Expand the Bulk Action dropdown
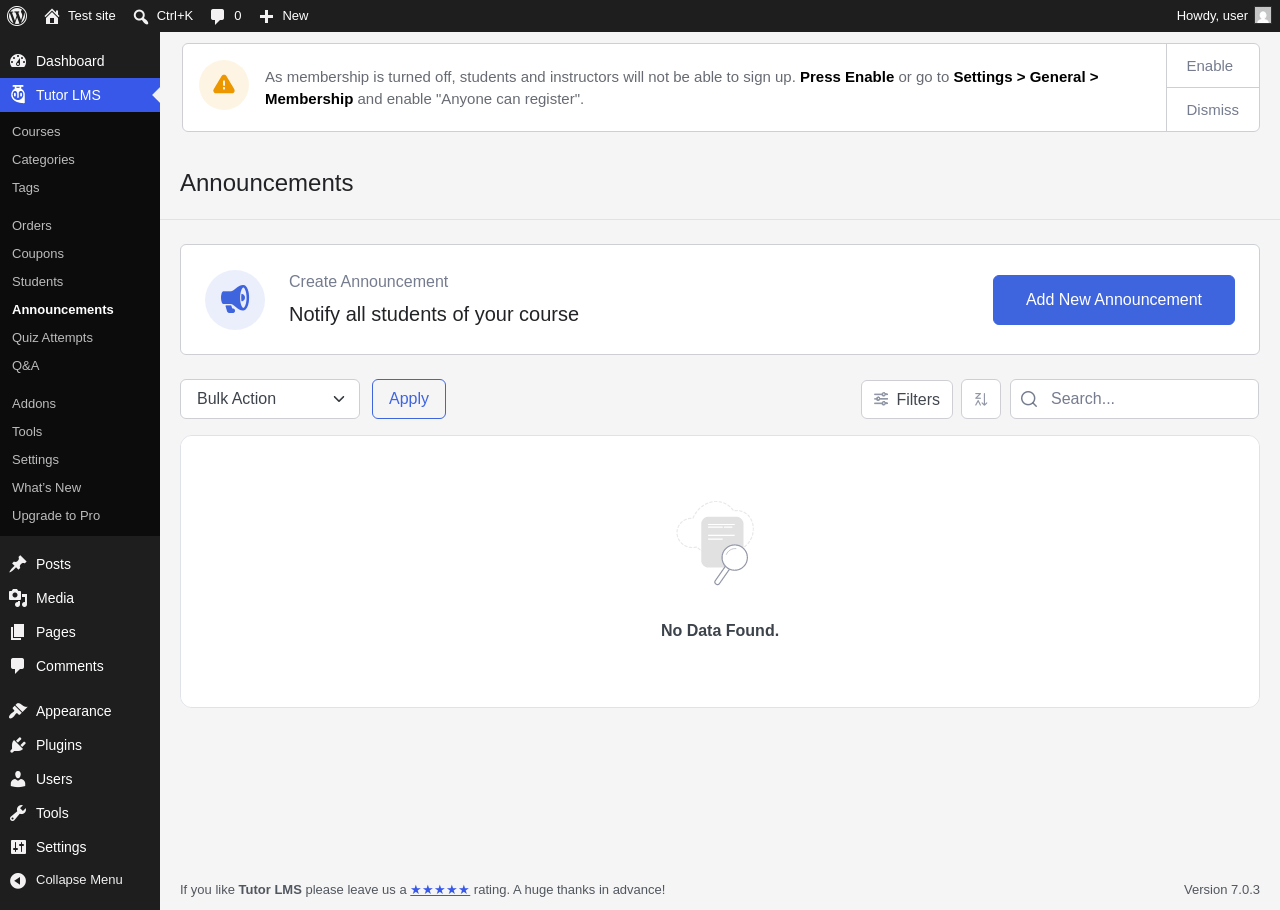Viewport: 1280px width, 910px height. tap(270, 399)
